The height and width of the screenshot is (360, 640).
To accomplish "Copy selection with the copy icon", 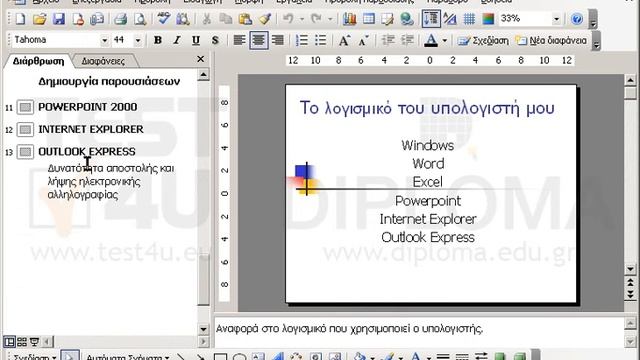I will pyautogui.click(x=226, y=19).
